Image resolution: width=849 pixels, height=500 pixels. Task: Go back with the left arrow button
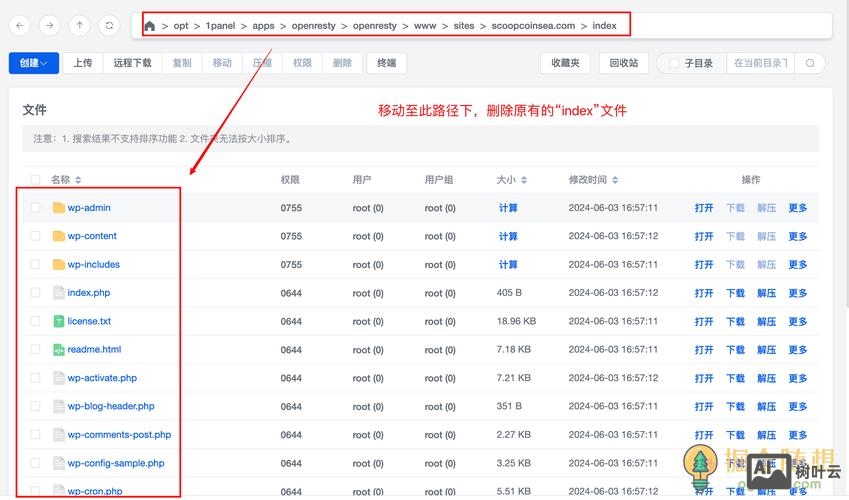[20, 25]
